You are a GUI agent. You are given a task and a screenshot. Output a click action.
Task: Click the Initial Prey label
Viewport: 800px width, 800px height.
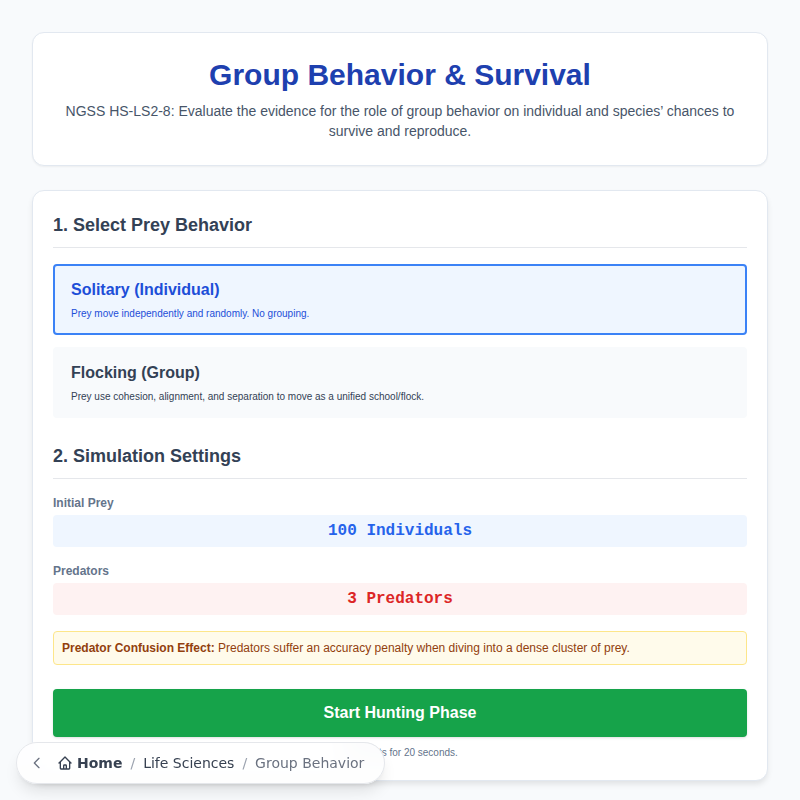[x=83, y=503]
